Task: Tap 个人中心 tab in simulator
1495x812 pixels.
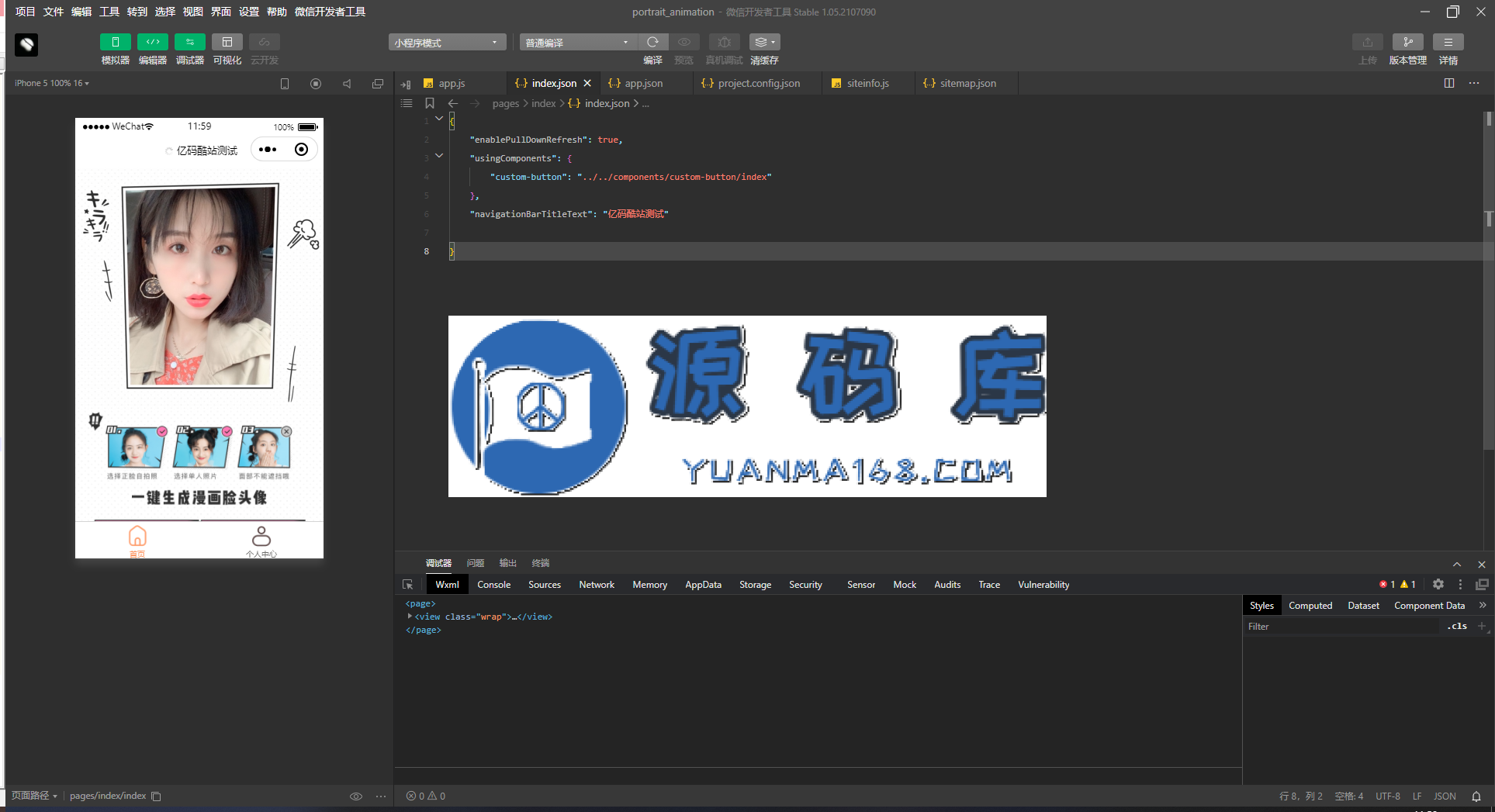Action: click(261, 541)
